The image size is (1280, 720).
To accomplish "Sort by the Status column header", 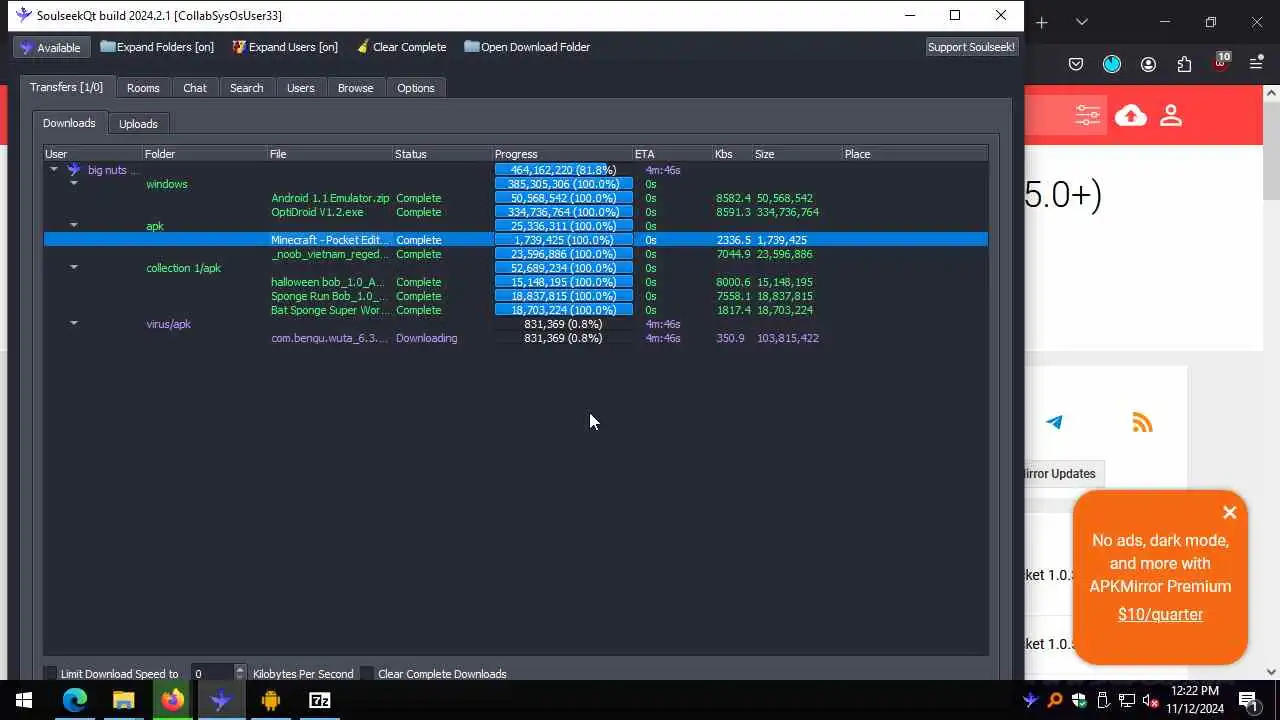I will point(443,154).
